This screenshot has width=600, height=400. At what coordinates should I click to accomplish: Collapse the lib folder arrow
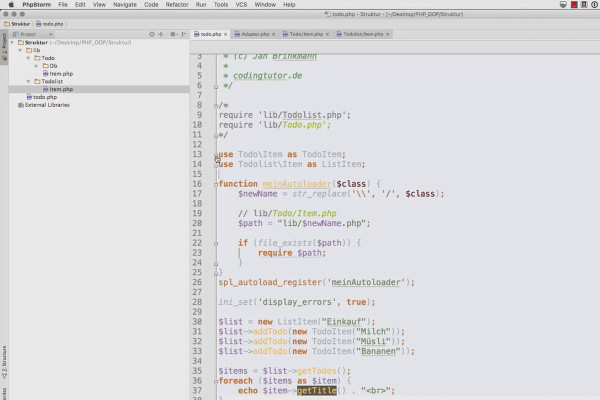[20, 50]
